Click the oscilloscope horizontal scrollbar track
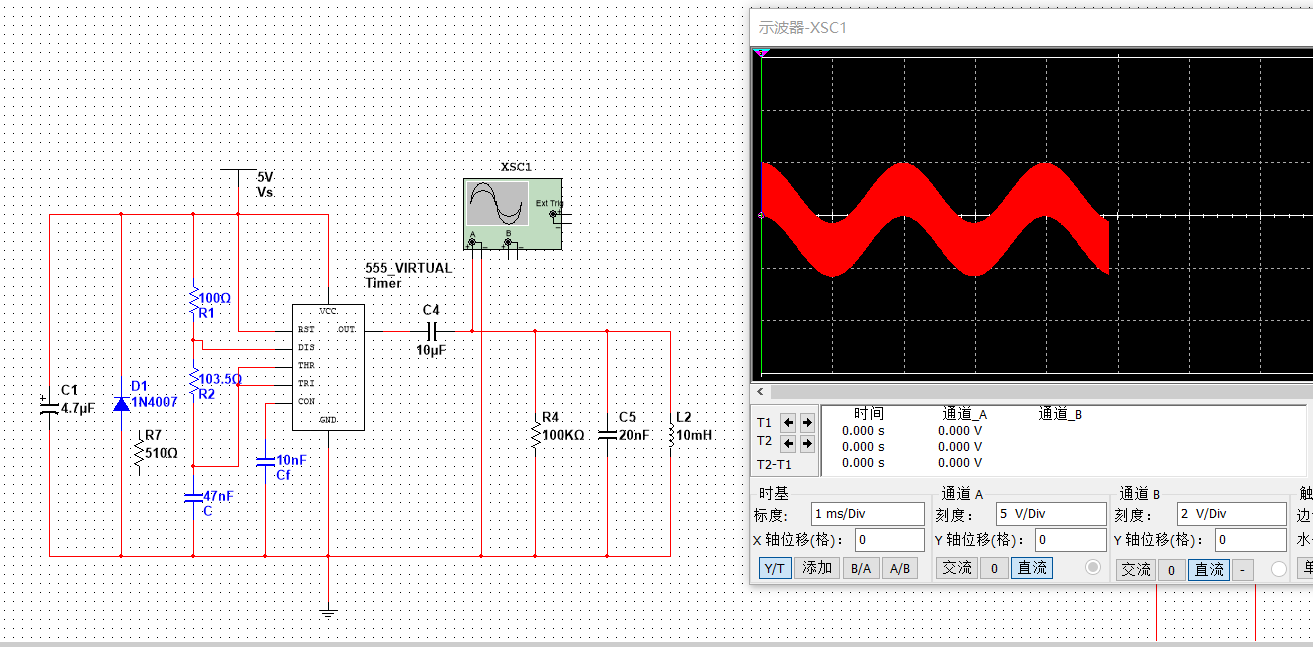The width and height of the screenshot is (1313, 647). coord(1040,391)
